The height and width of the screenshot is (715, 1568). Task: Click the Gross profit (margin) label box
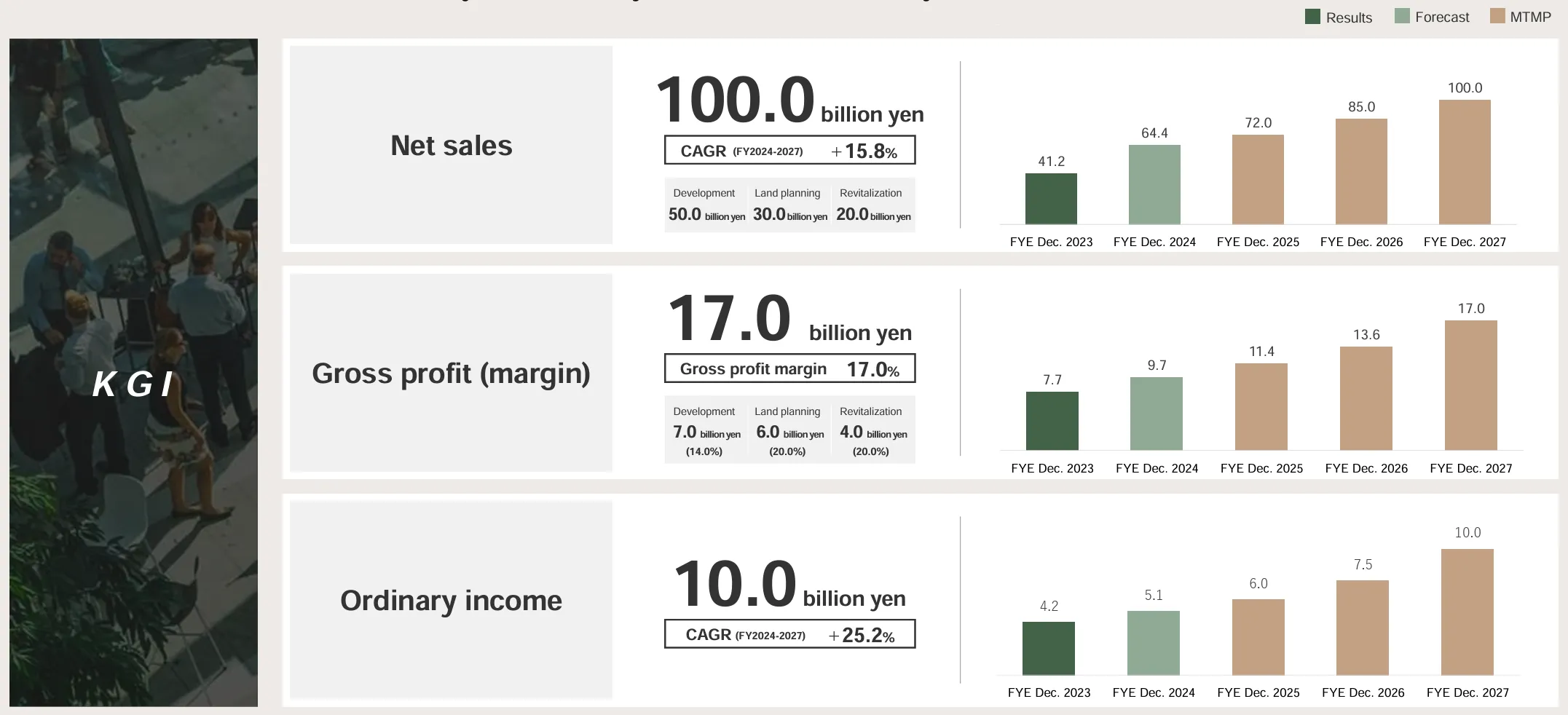451,373
